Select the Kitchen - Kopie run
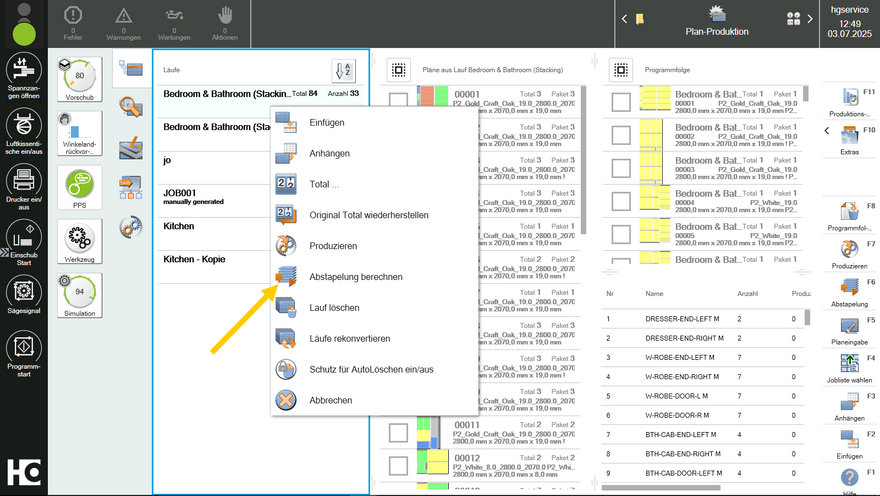 click(x=214, y=267)
